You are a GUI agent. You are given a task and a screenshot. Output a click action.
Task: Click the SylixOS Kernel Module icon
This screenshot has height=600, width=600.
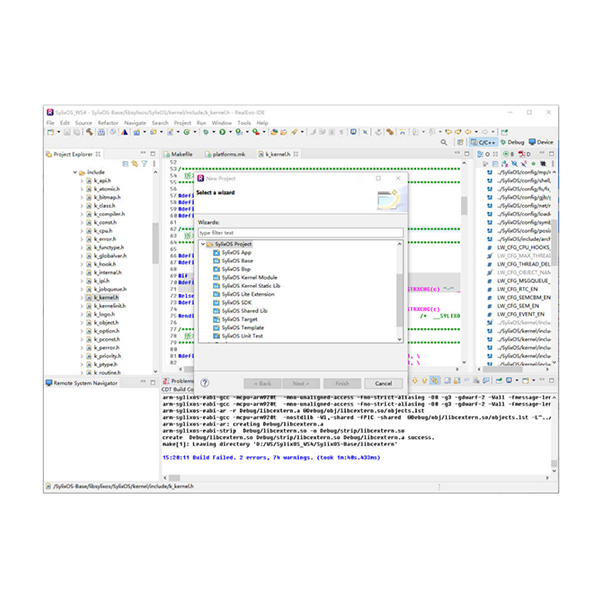pos(216,277)
